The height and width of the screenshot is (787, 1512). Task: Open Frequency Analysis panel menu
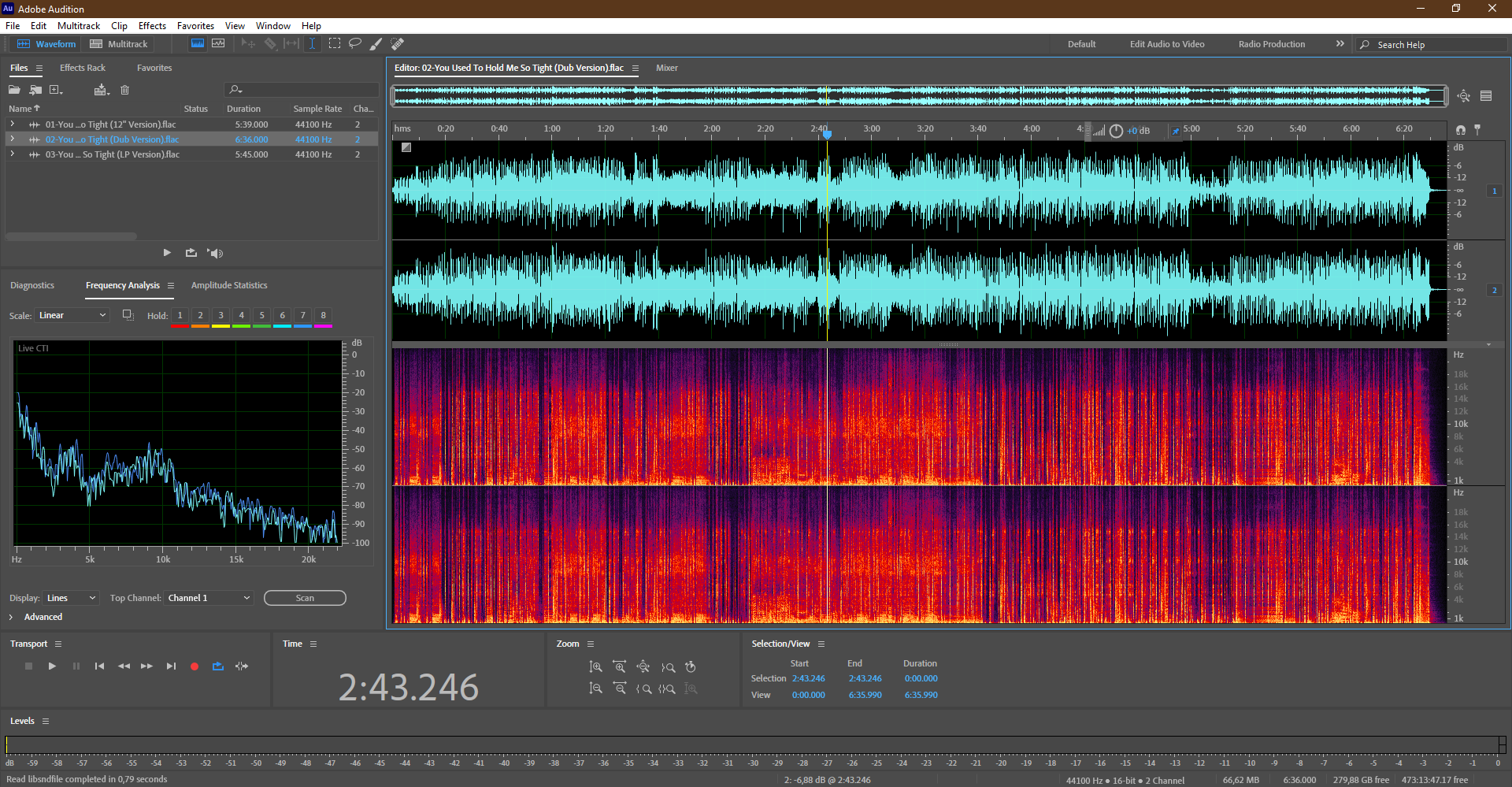170,285
